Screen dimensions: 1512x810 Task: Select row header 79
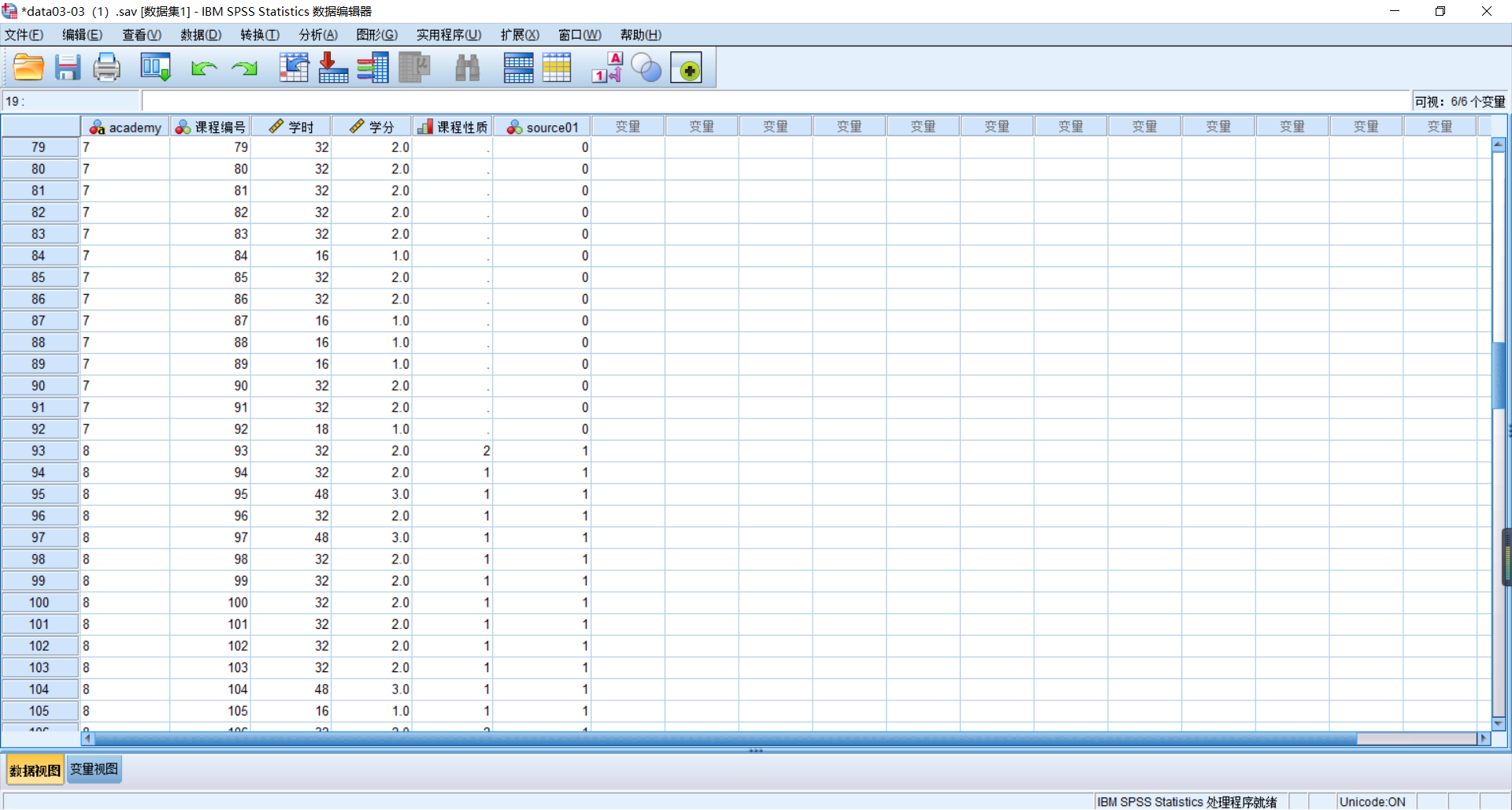[39, 147]
